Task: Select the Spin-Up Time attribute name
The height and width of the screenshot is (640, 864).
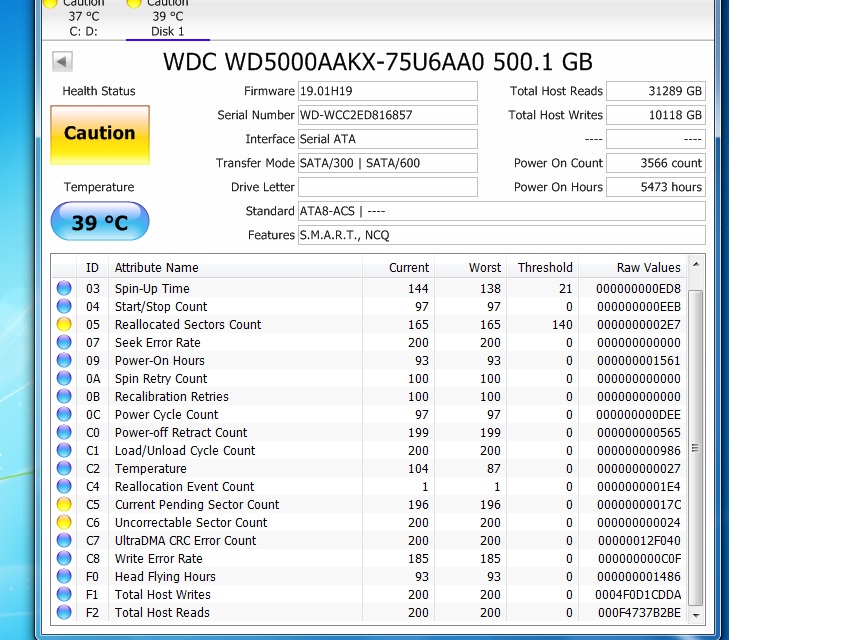Action: pos(152,288)
